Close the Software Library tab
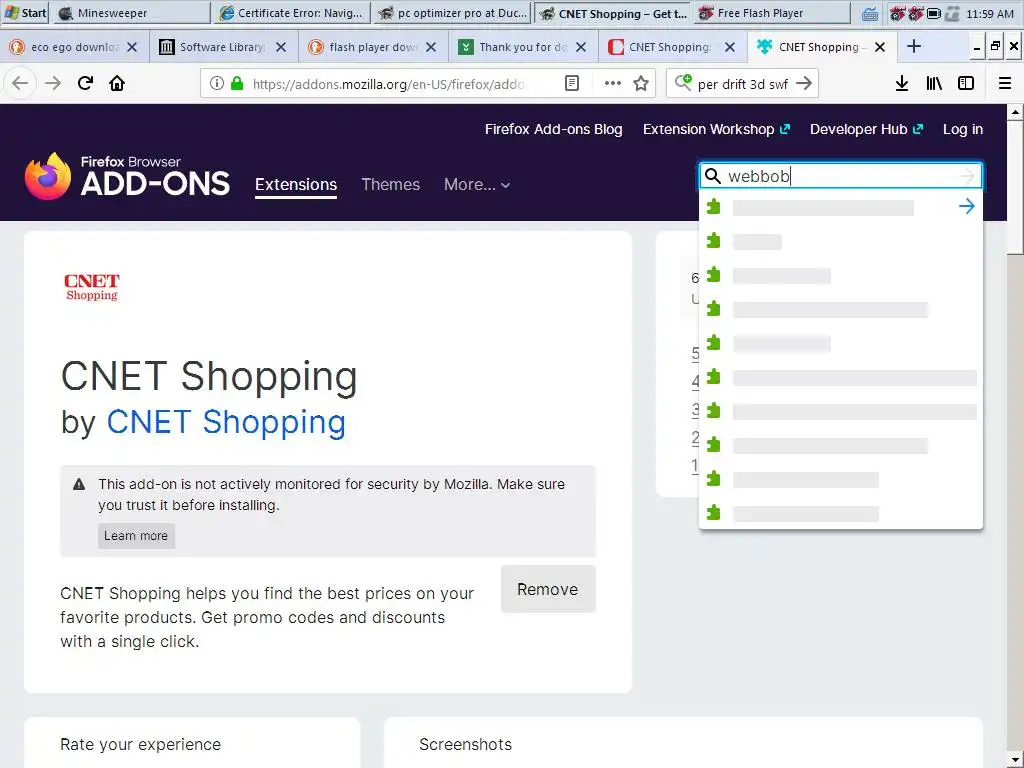This screenshot has width=1024, height=768. pyautogui.click(x=281, y=47)
